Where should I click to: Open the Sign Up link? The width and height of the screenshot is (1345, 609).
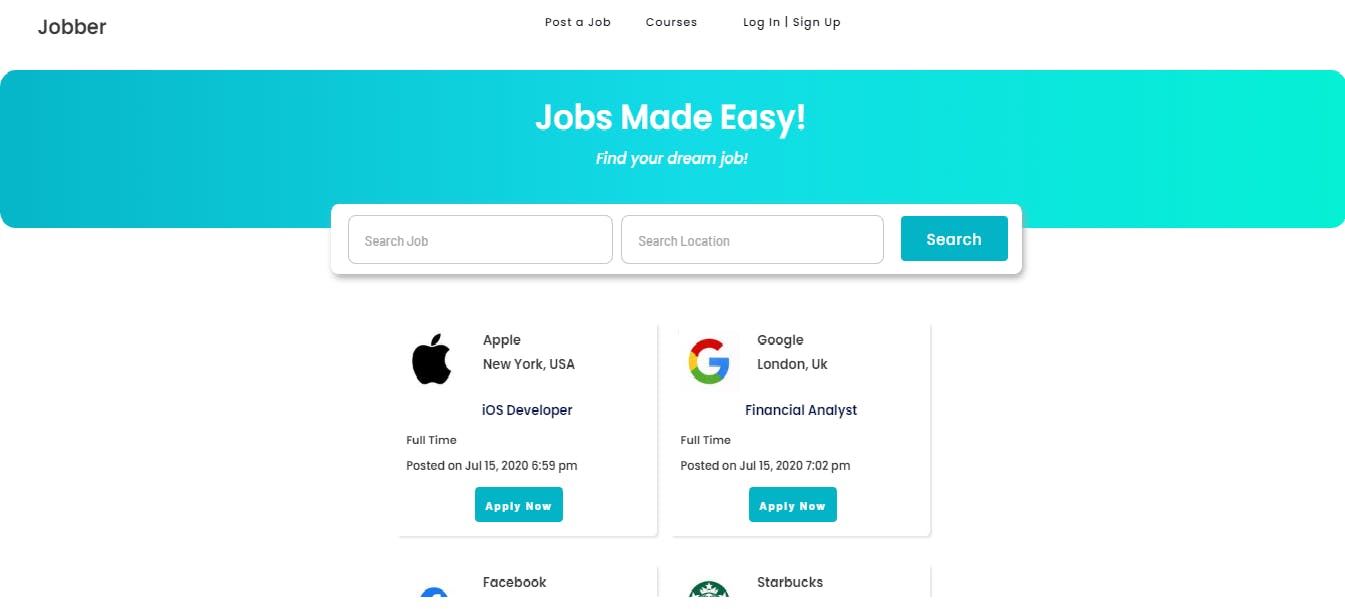[x=817, y=22]
